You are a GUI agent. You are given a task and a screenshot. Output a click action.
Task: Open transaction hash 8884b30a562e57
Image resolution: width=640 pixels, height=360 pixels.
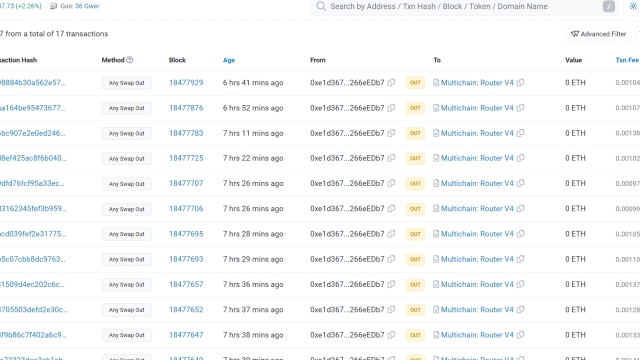[33, 82]
